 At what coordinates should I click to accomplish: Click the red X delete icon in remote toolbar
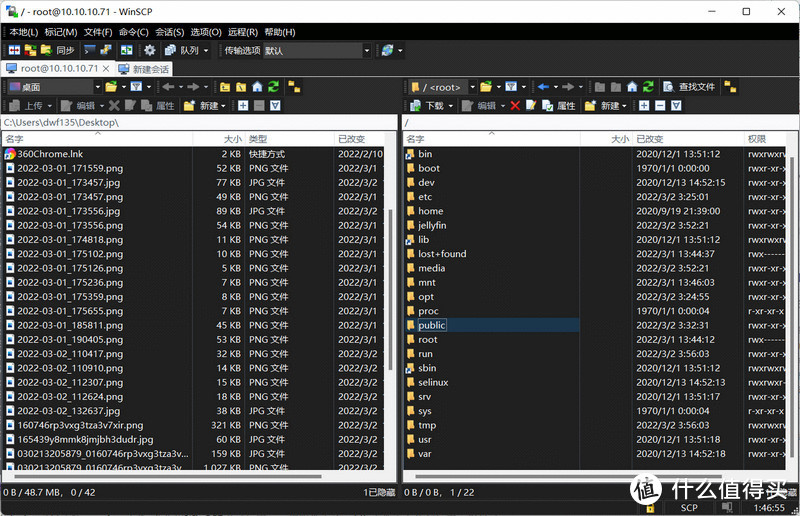(x=515, y=106)
